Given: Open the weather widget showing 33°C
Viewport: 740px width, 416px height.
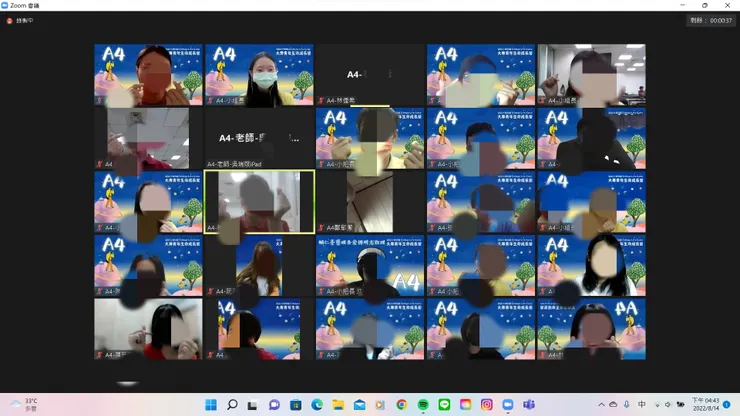Looking at the screenshot, I should 25,405.
